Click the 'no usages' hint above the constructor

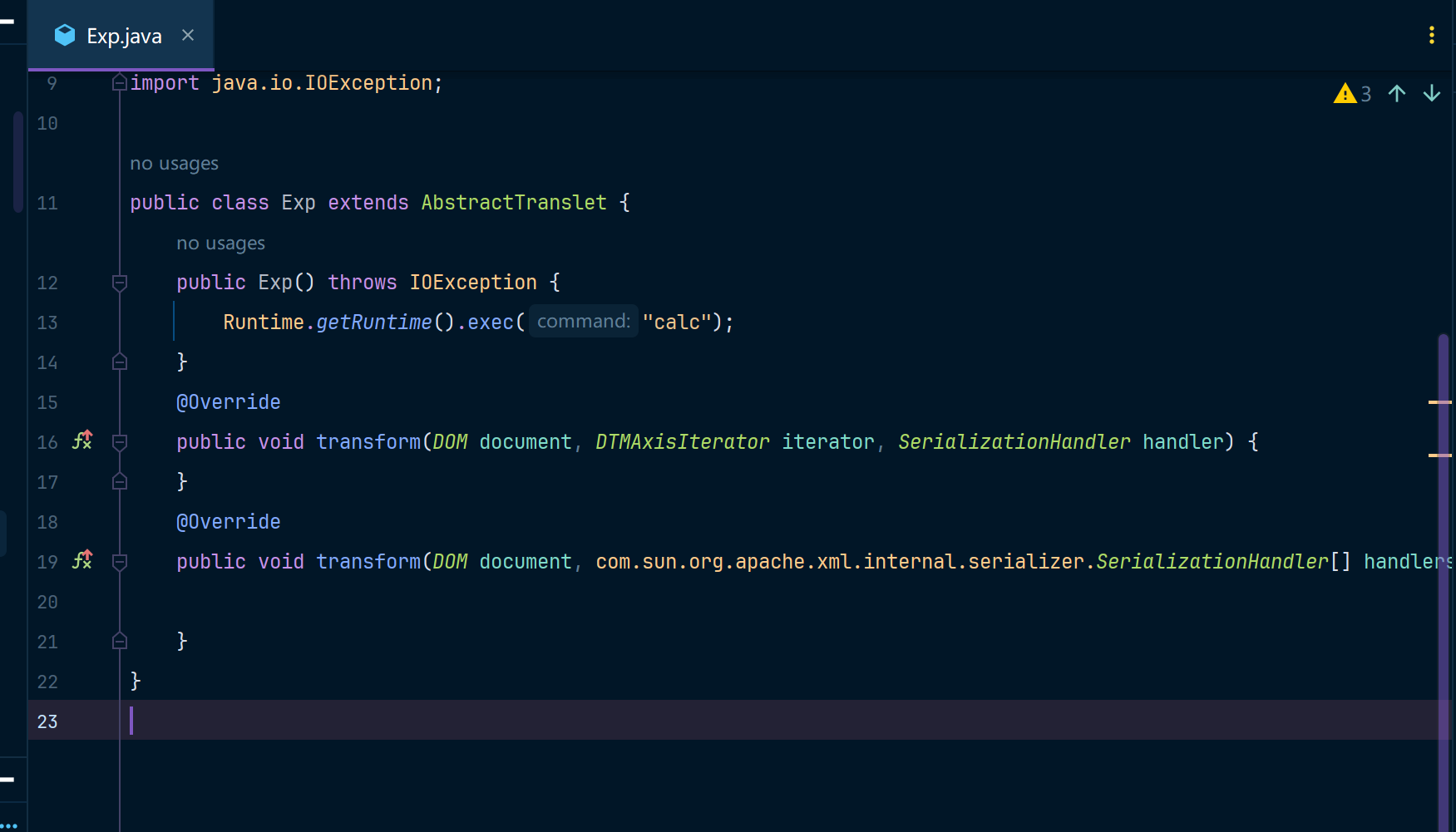click(x=221, y=243)
